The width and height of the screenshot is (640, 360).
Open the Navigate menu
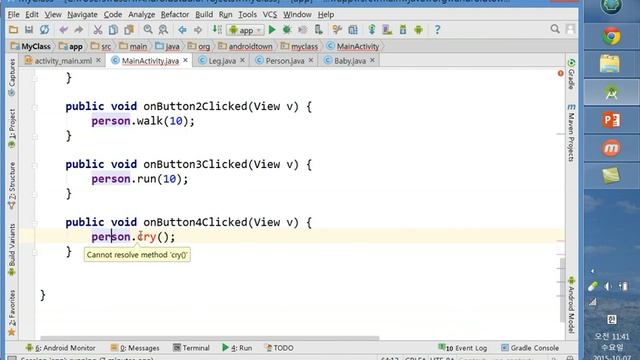coord(82,15)
